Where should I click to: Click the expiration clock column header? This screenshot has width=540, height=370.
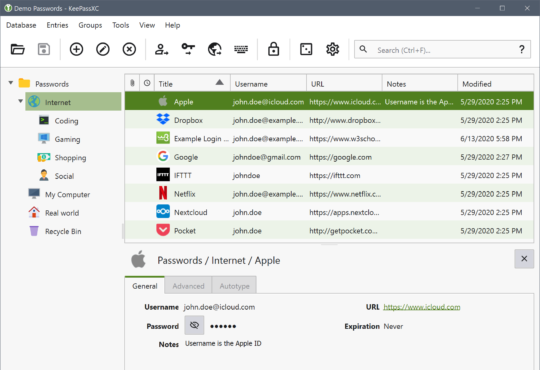pos(147,83)
